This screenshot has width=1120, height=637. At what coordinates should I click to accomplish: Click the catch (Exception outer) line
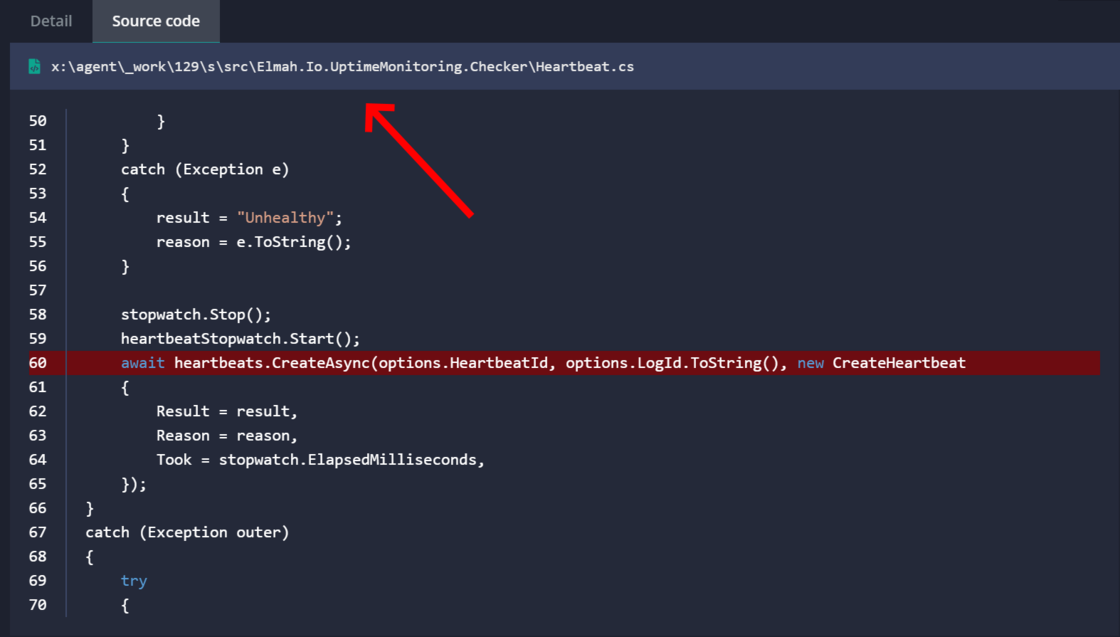[187, 532]
